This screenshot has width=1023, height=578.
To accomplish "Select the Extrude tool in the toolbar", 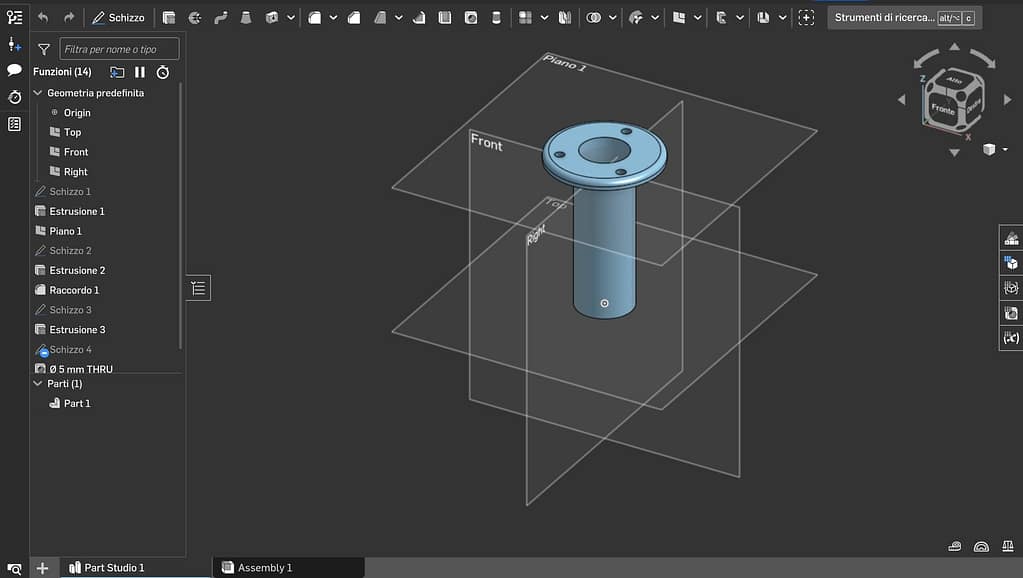I will tap(168, 17).
